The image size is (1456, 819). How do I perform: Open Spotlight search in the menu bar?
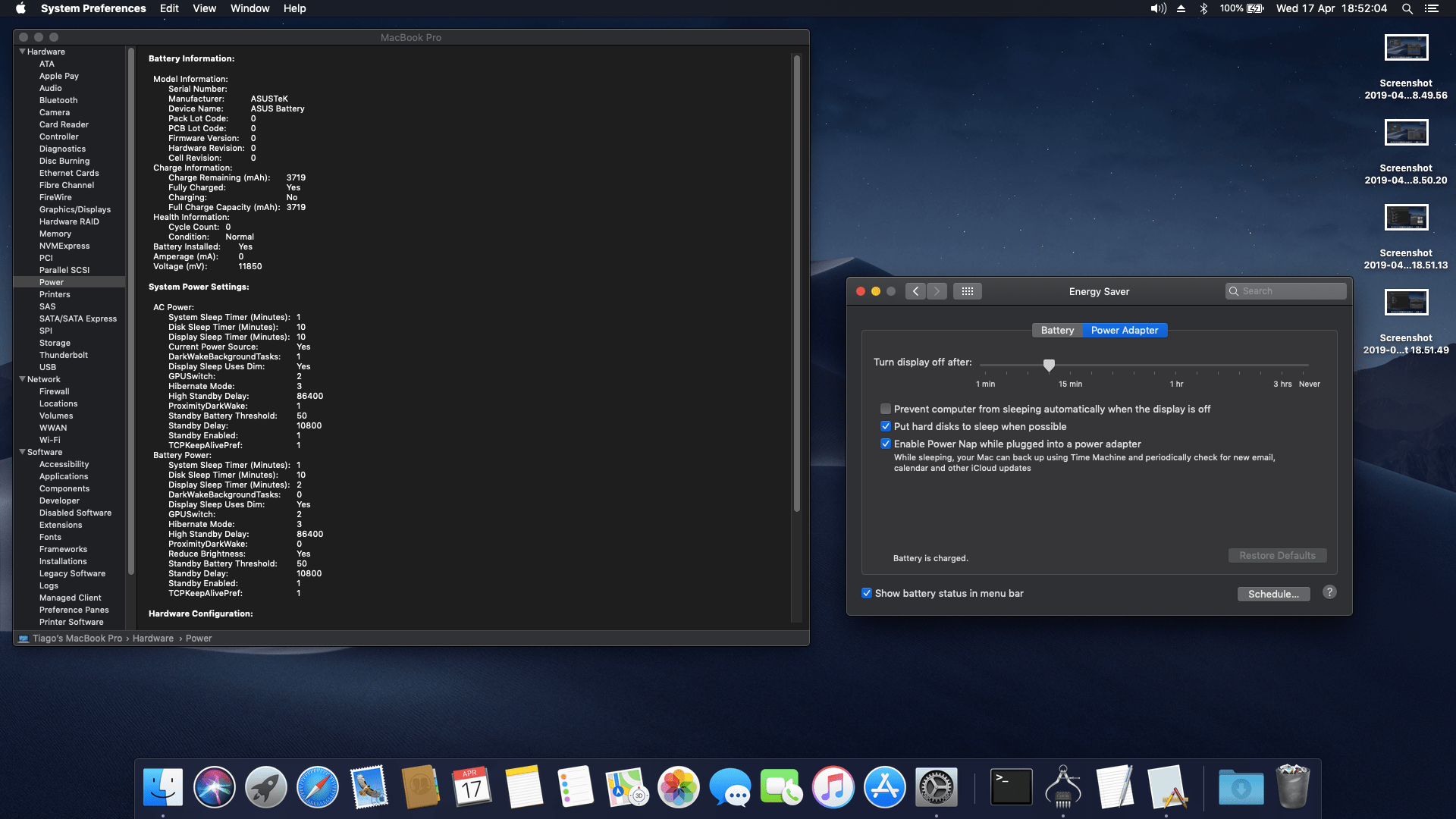point(1407,8)
